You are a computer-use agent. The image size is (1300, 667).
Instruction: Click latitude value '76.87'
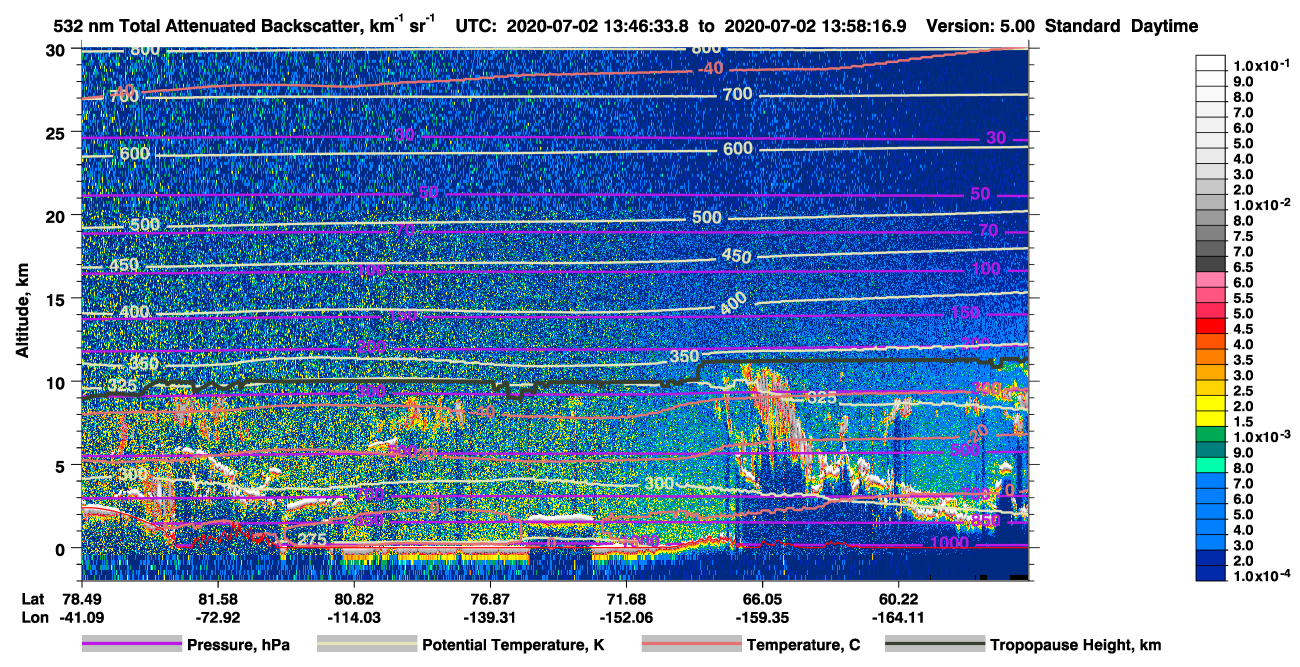click(x=490, y=598)
